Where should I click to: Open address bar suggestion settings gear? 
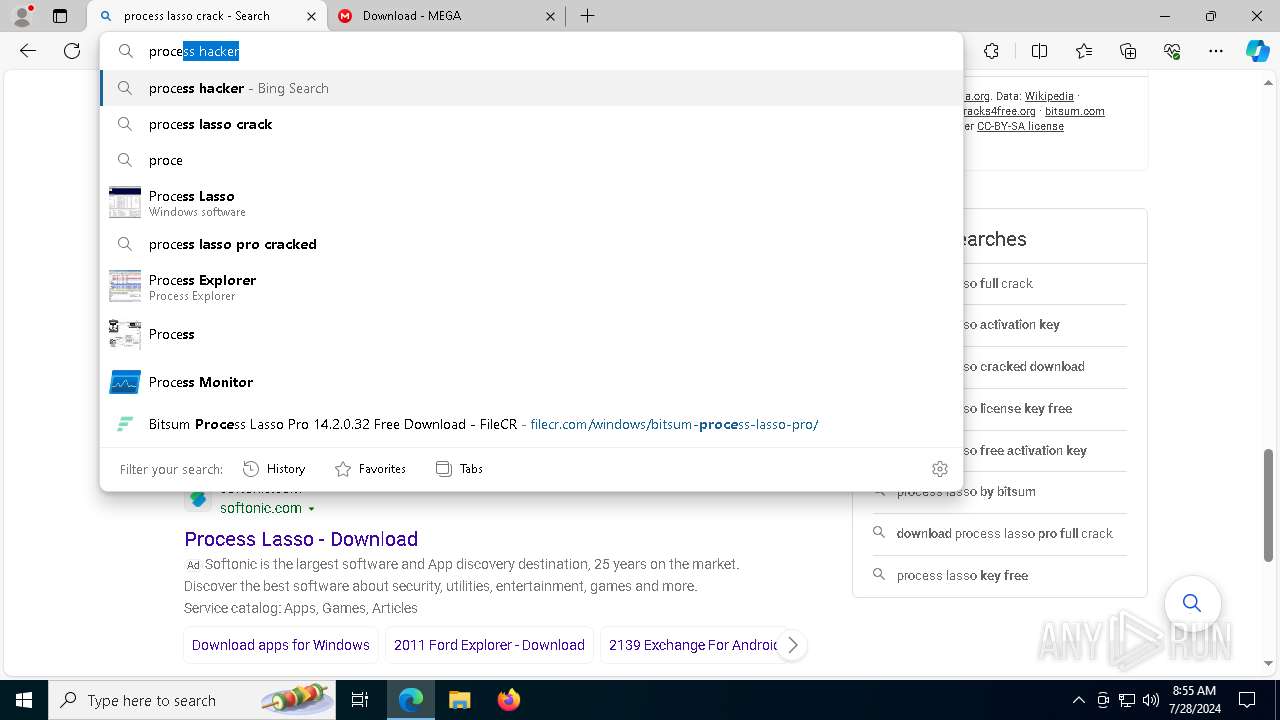click(939, 469)
